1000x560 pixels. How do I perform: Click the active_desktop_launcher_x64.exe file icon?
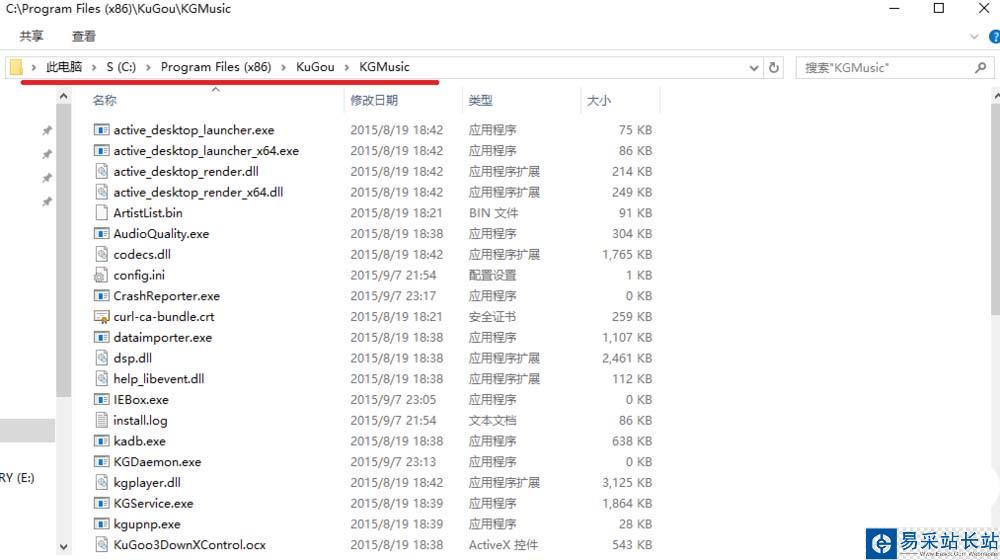101,151
